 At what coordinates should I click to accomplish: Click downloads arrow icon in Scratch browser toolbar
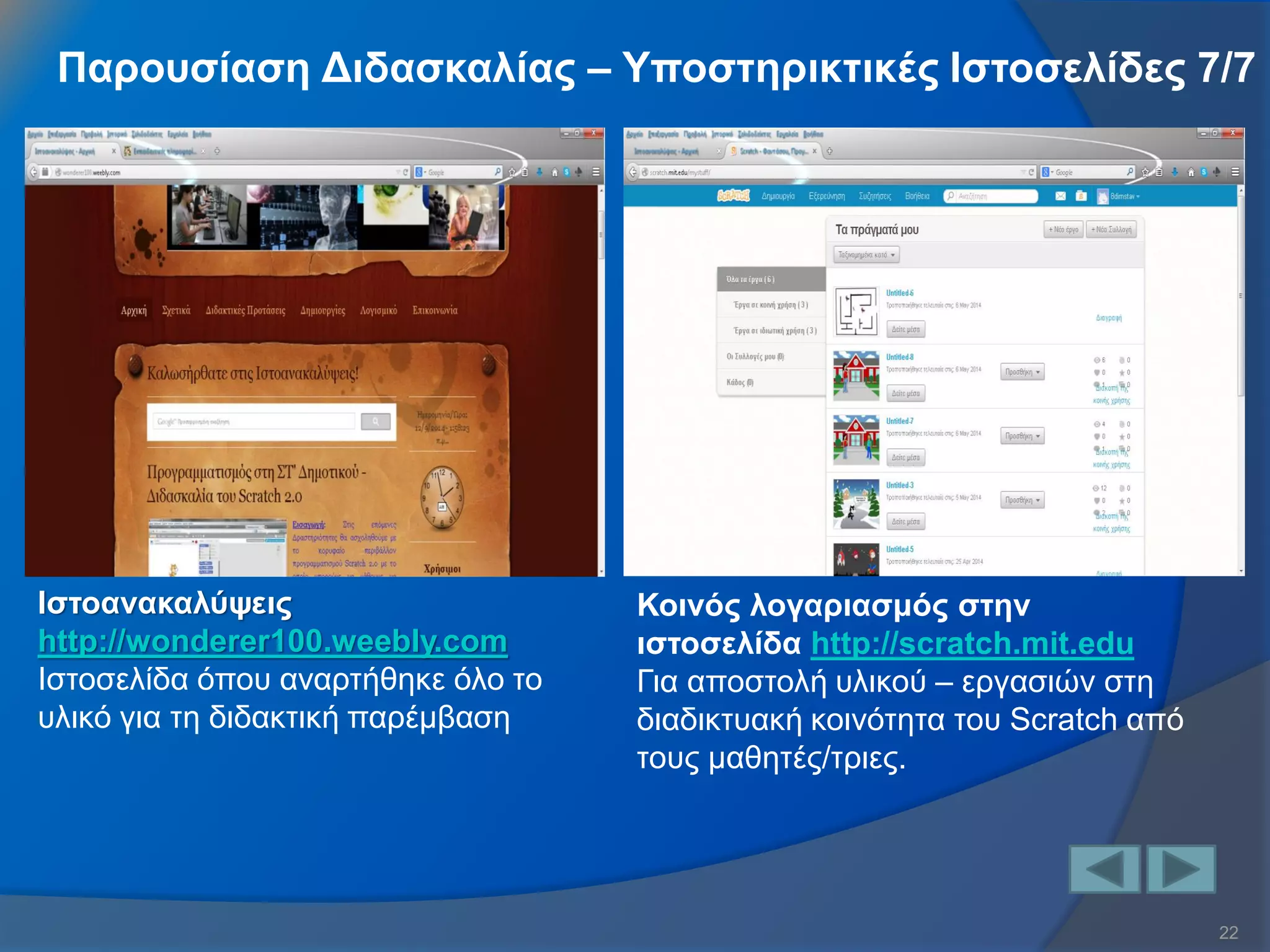1175,172
